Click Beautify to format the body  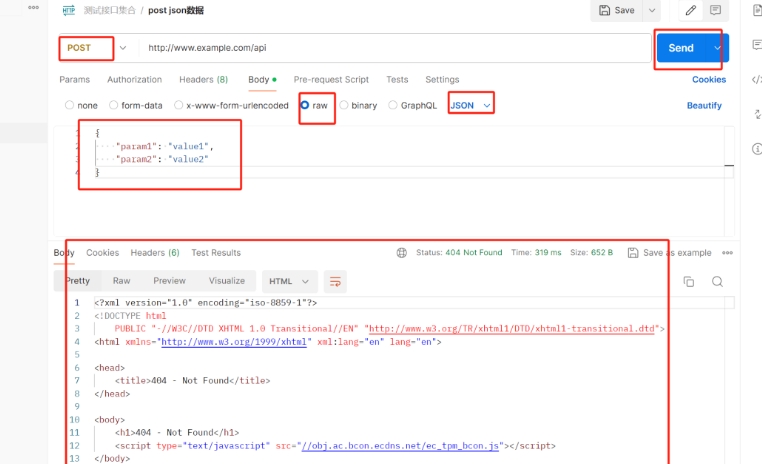pyautogui.click(x=704, y=105)
